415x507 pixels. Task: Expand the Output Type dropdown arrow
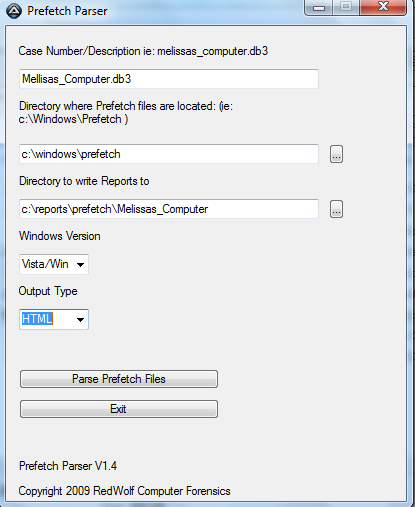(x=80, y=320)
